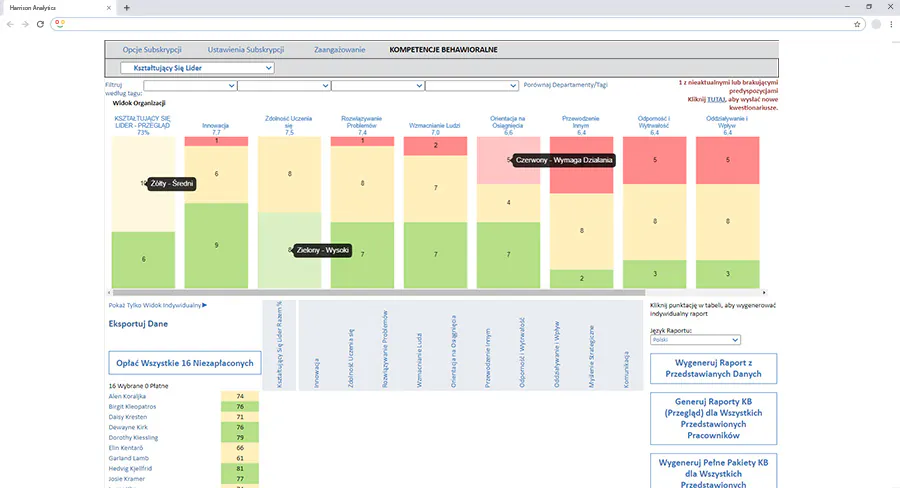Click Birgit Kleopatros in the employee list

click(x=132, y=406)
